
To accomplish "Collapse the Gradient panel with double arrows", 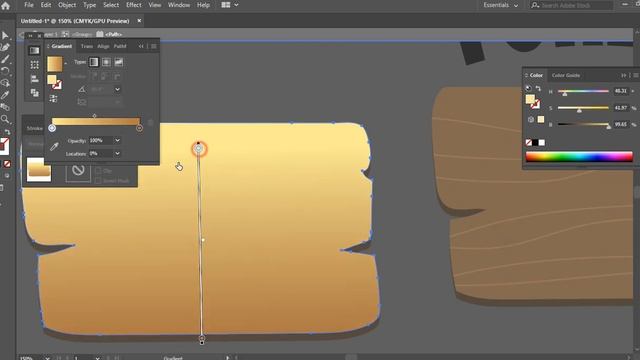I will [x=141, y=46].
